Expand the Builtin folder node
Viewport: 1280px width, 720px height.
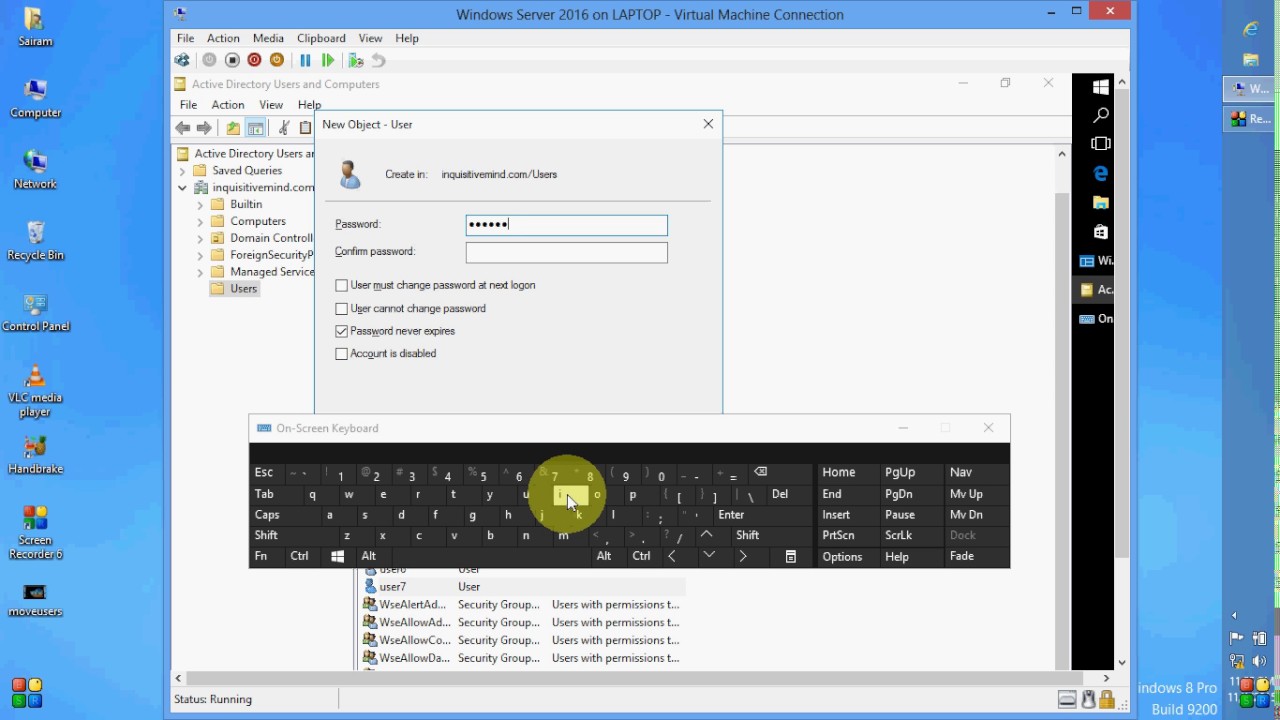point(200,205)
